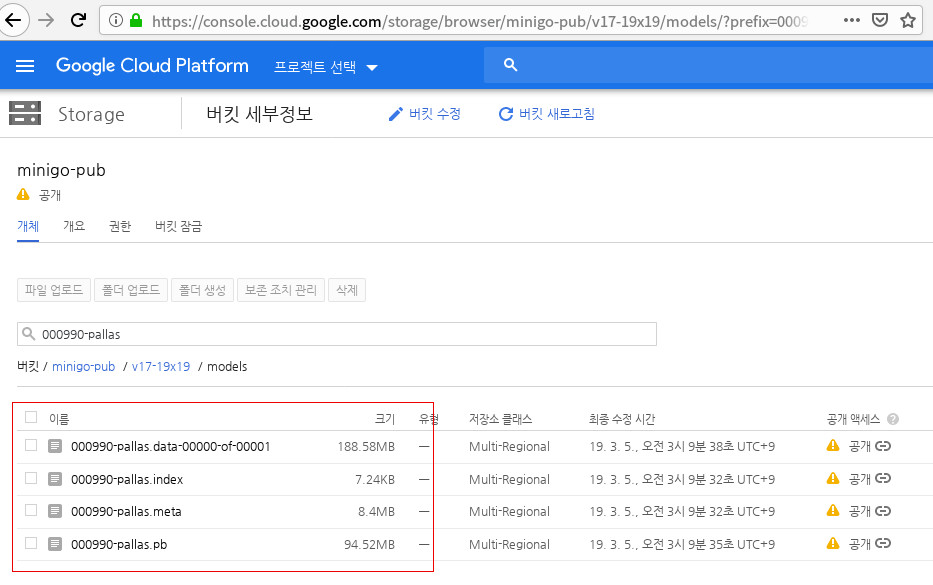Click the file icon for 000990-pallas.pb
The height and width of the screenshot is (585, 933).
55,544
